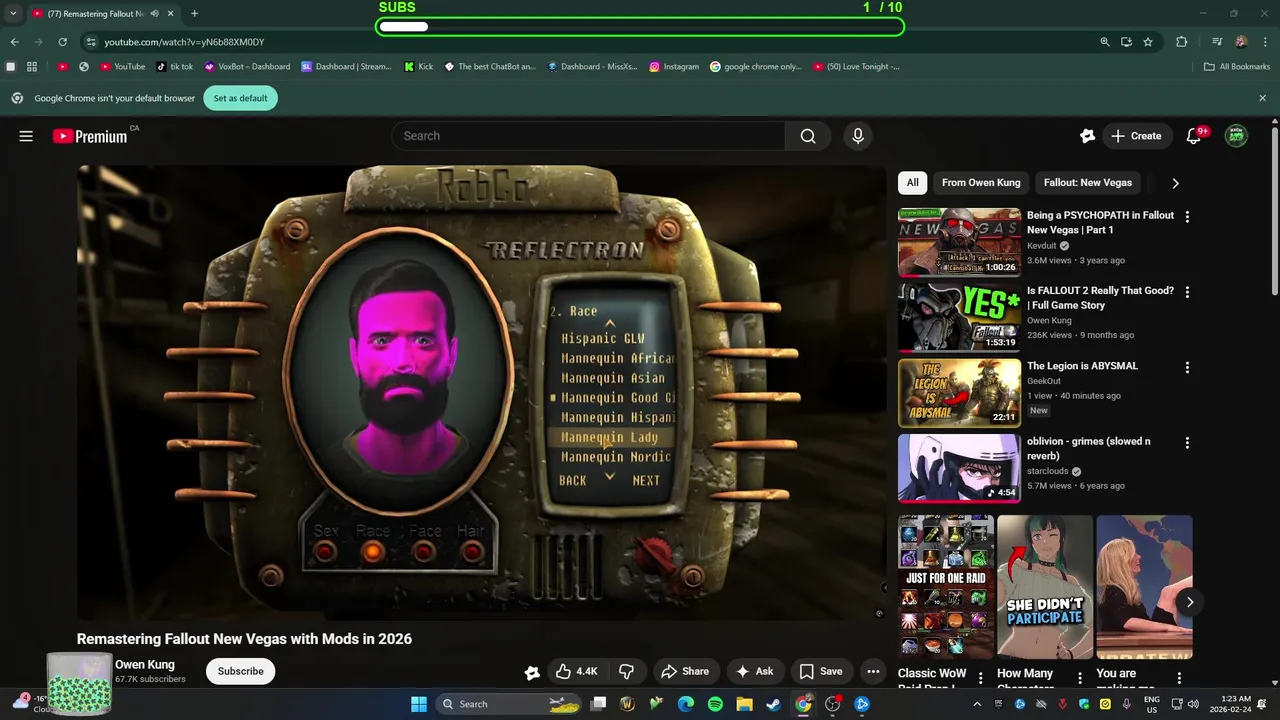The height and width of the screenshot is (720, 1280).
Task: Select the 'From Owen Kung' chip
Action: coord(981,183)
